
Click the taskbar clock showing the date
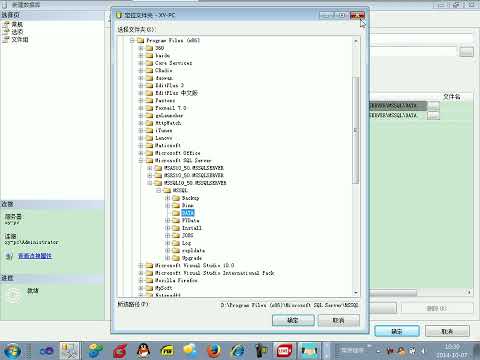point(452,351)
